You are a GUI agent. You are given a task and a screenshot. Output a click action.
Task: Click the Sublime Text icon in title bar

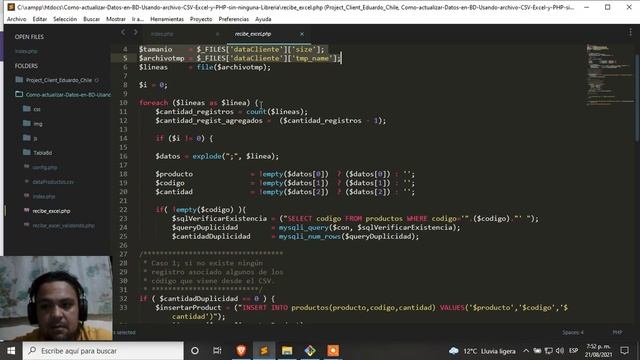point(11,7)
